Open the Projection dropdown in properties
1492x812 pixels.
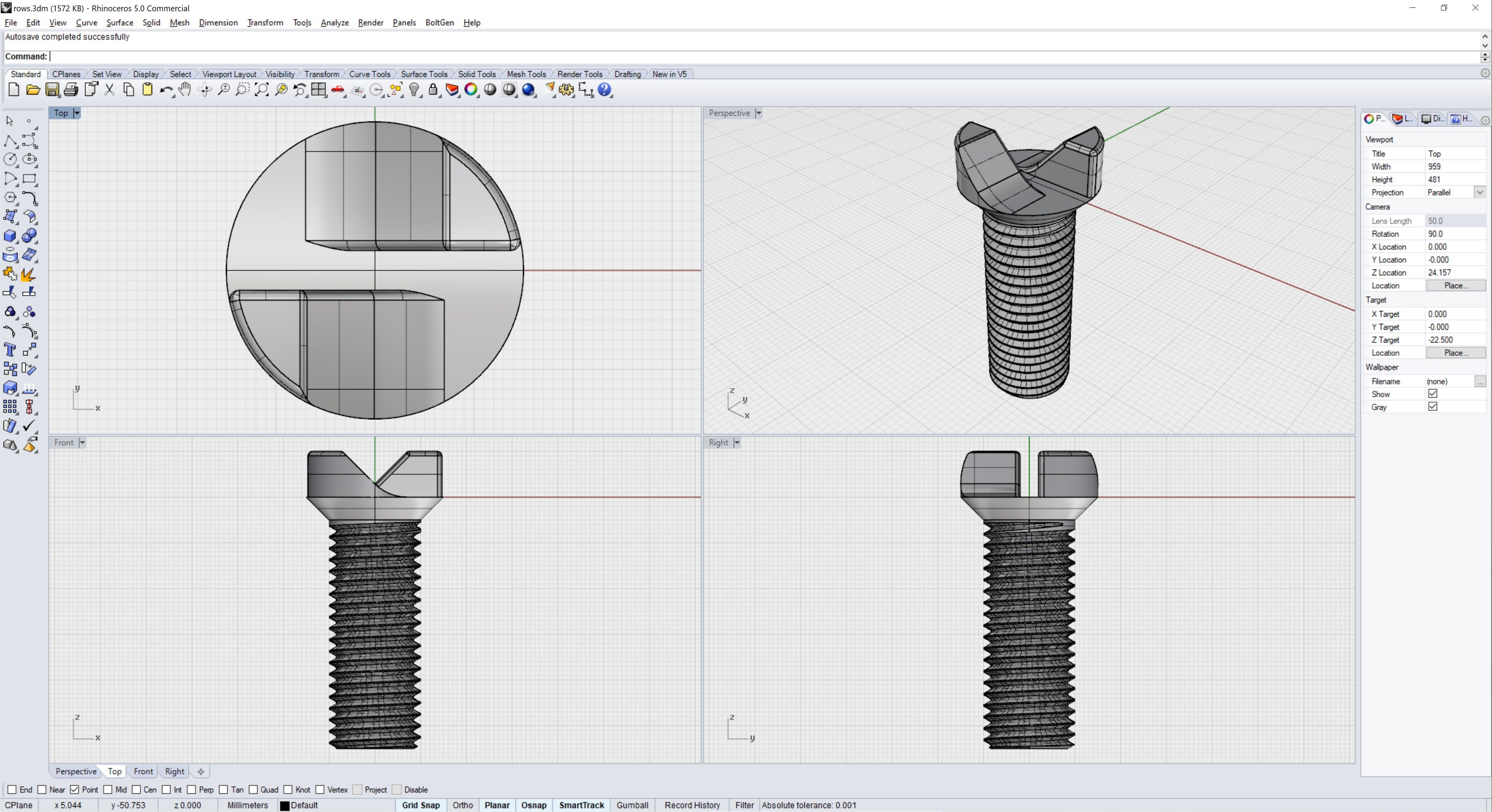click(1479, 192)
